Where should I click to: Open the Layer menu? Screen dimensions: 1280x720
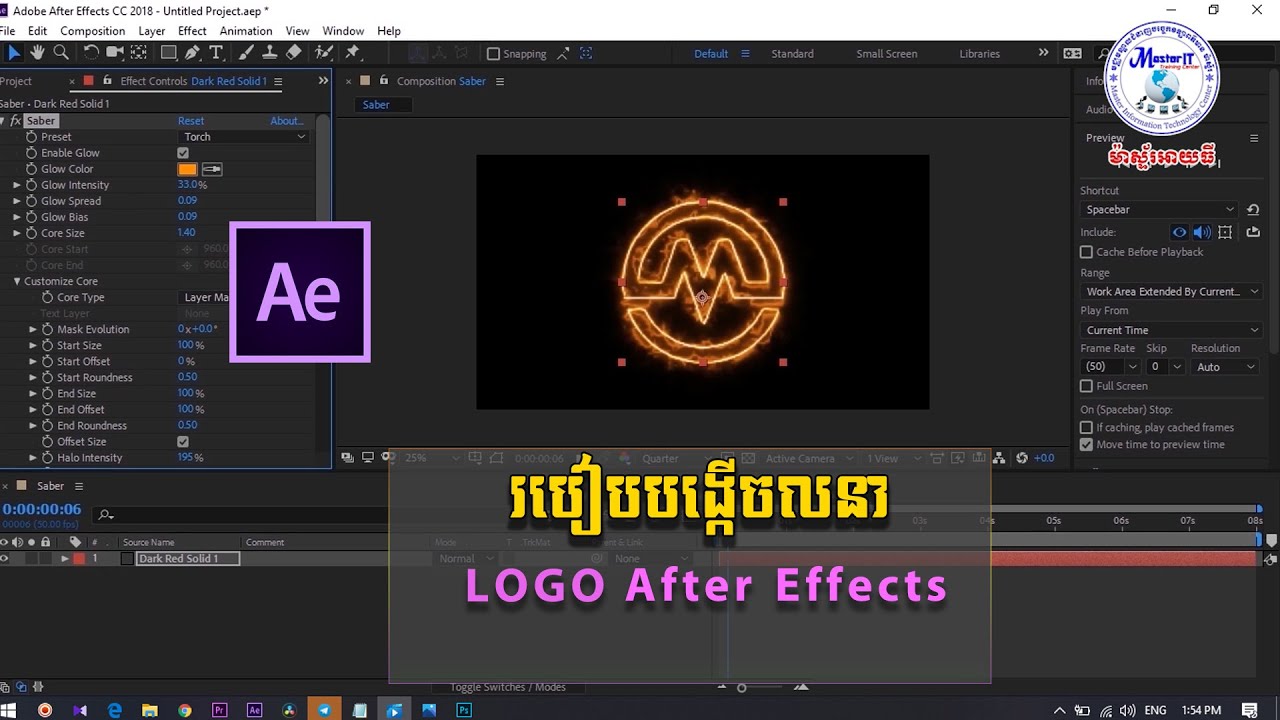[152, 31]
